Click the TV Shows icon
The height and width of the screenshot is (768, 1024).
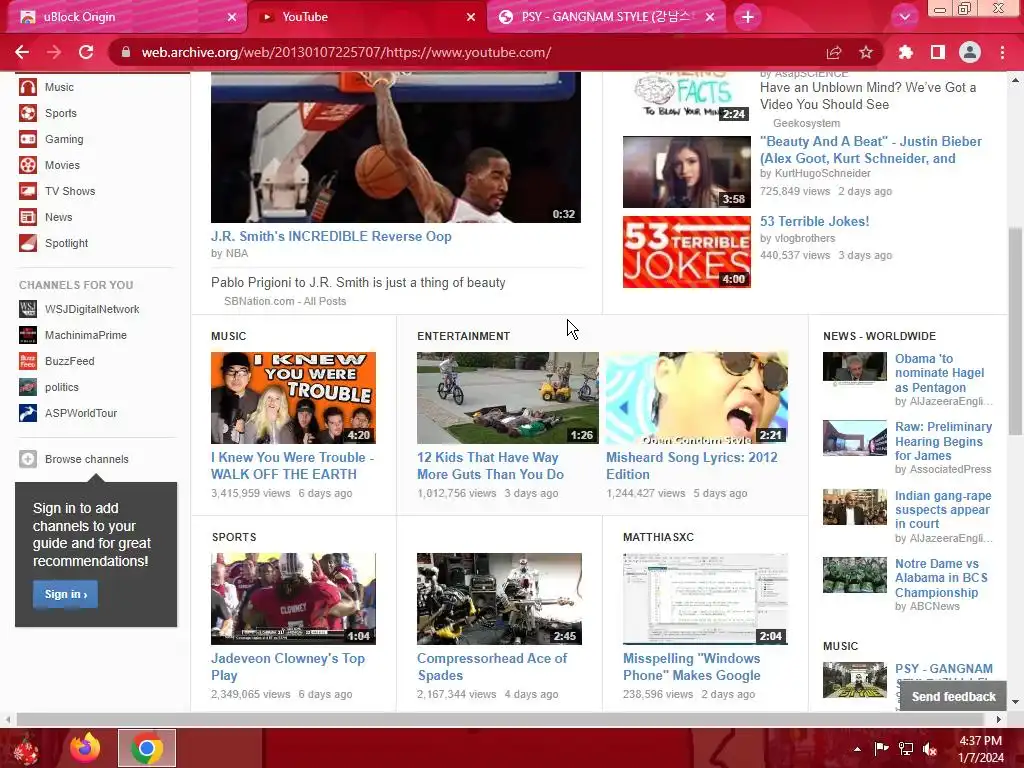click(27, 191)
